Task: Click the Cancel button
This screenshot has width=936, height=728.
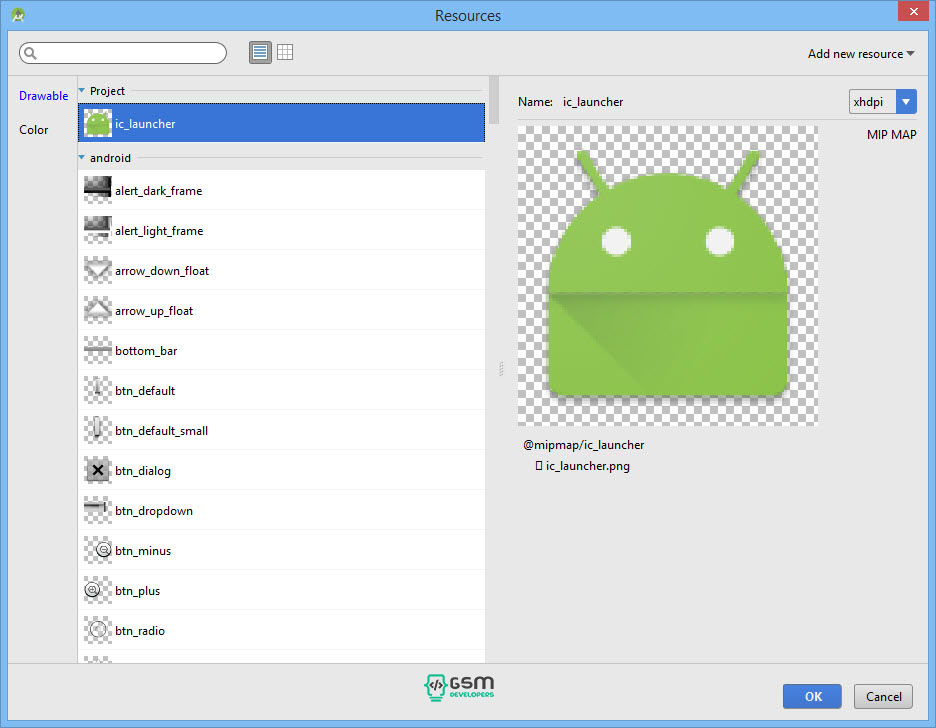Action: (x=883, y=696)
